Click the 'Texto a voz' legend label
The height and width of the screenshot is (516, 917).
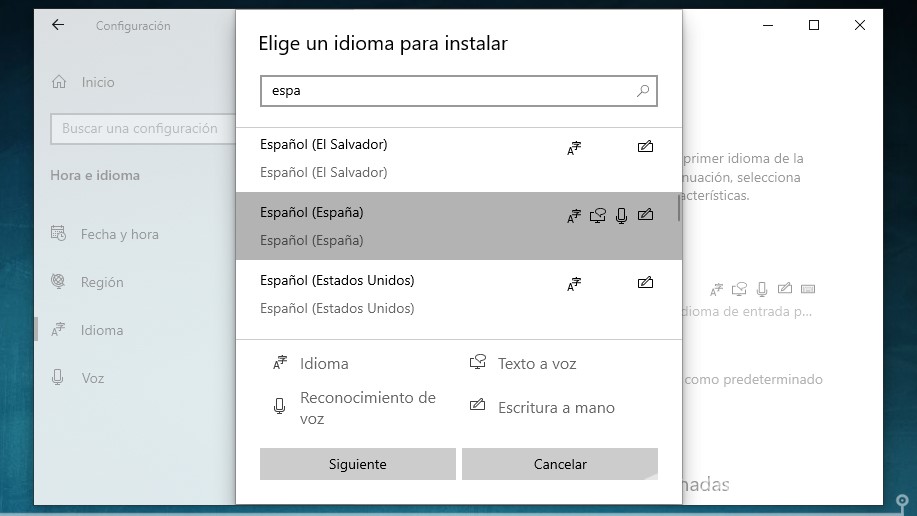pyautogui.click(x=537, y=364)
